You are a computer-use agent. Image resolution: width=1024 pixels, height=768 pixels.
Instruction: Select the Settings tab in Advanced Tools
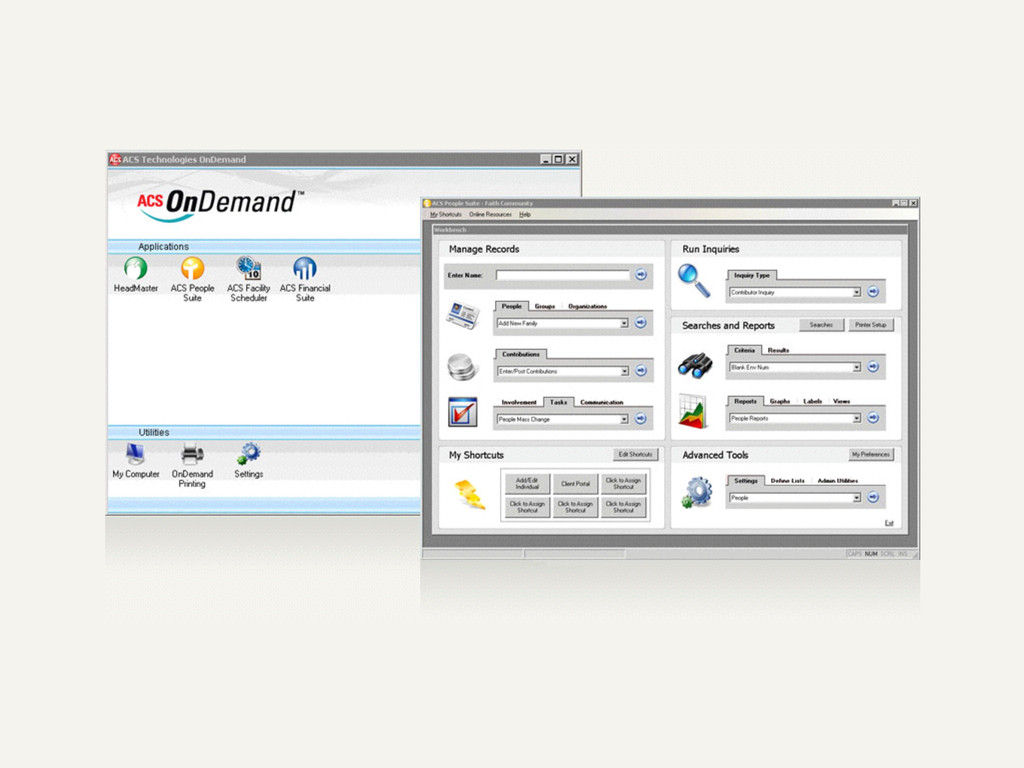[746, 481]
